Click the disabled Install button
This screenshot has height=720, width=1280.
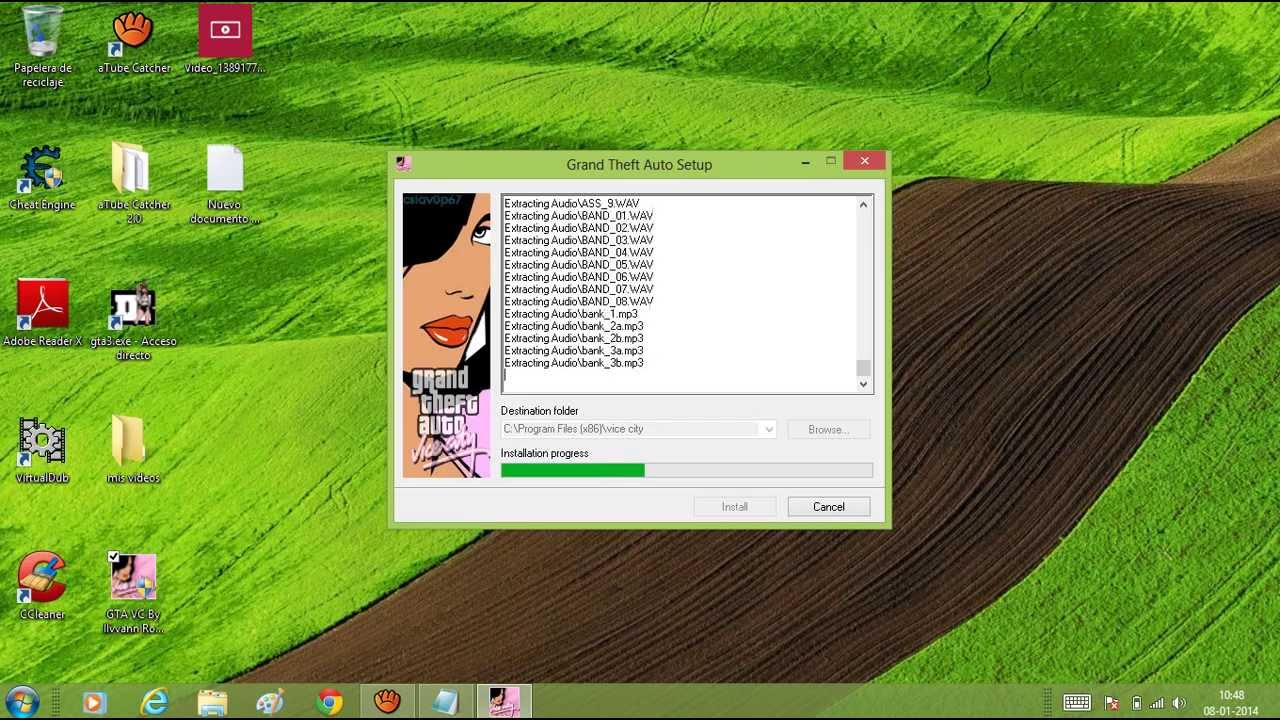pos(735,507)
